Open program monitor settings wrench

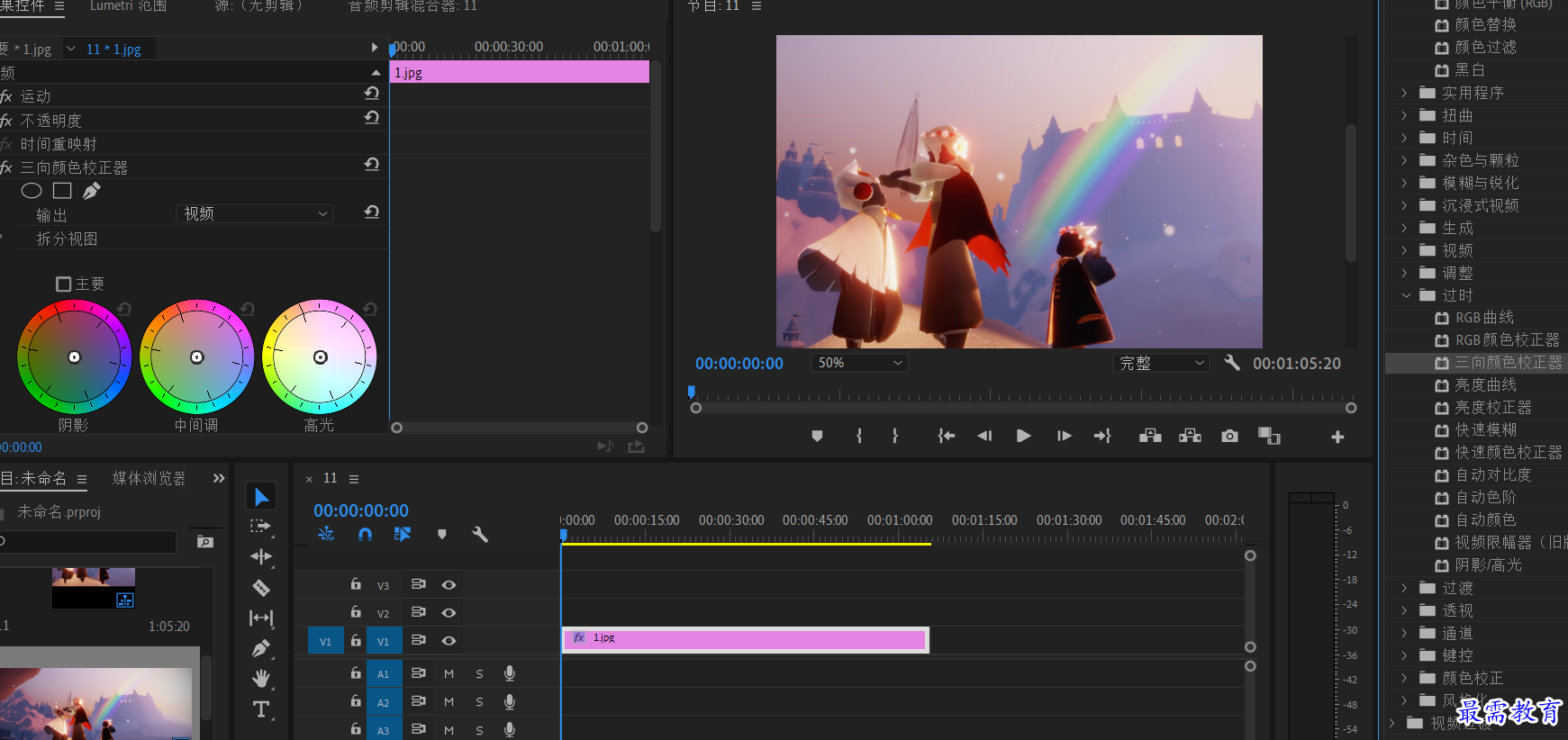(1232, 363)
